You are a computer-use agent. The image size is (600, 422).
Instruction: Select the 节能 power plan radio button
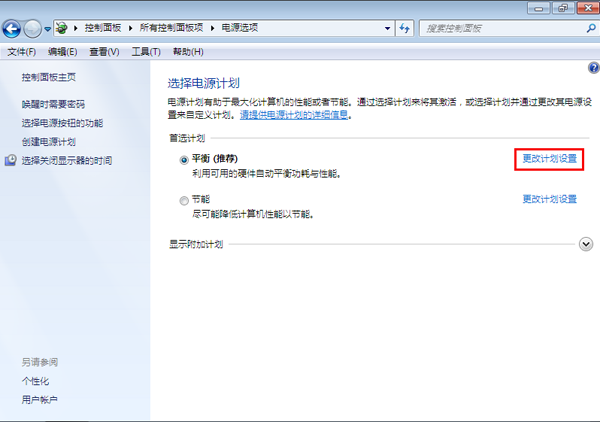point(183,200)
